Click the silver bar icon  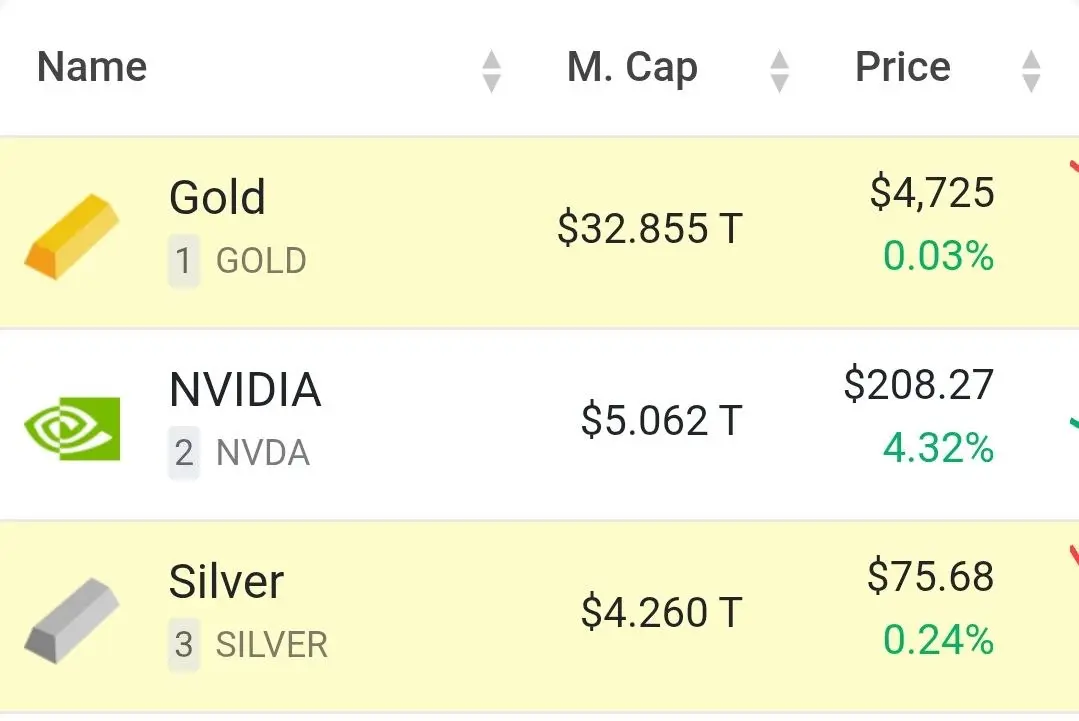tap(72, 620)
